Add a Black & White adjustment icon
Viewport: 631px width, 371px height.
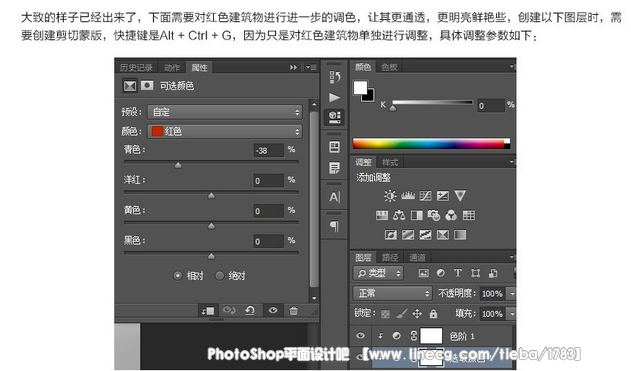[x=417, y=215]
